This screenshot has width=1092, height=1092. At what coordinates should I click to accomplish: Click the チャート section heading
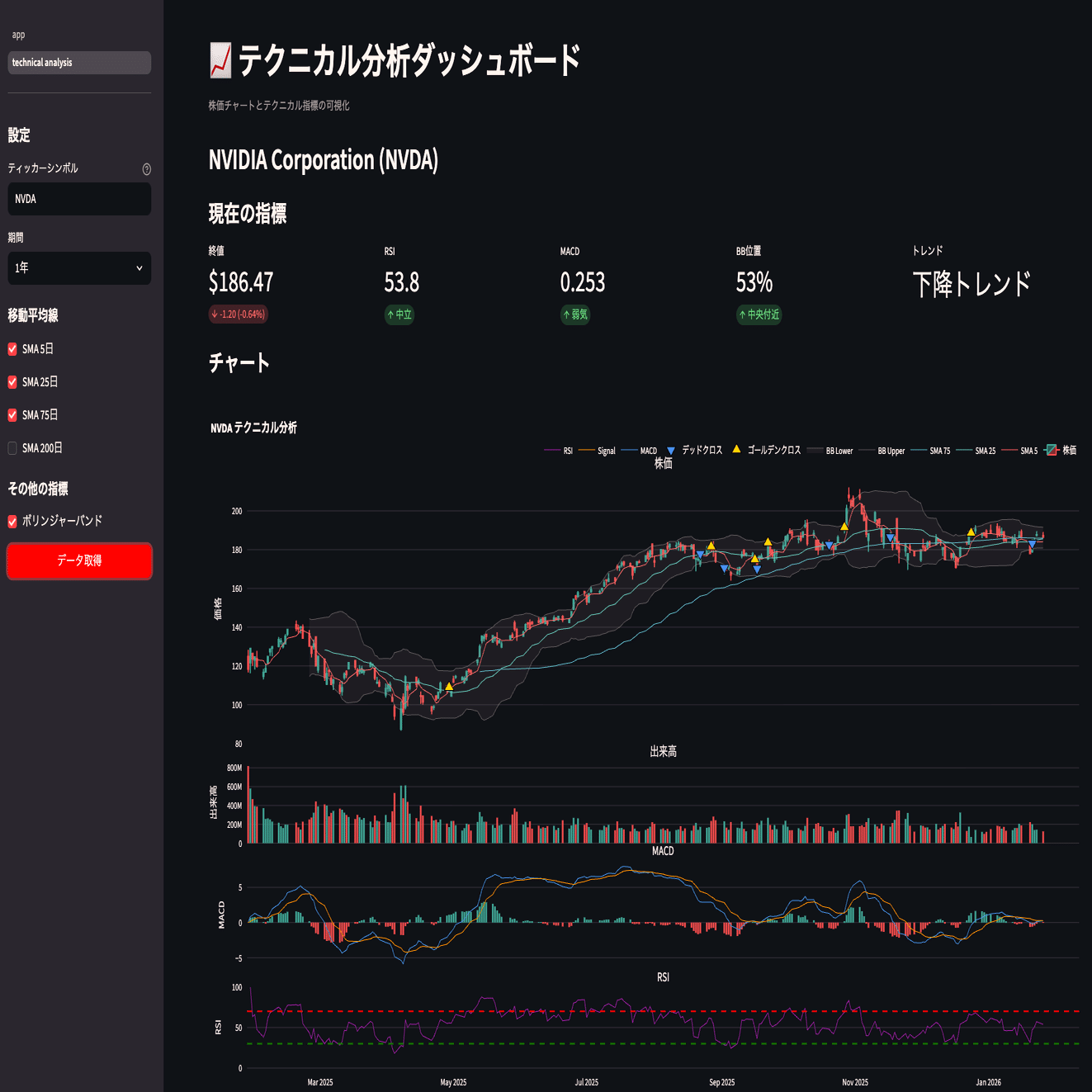239,363
